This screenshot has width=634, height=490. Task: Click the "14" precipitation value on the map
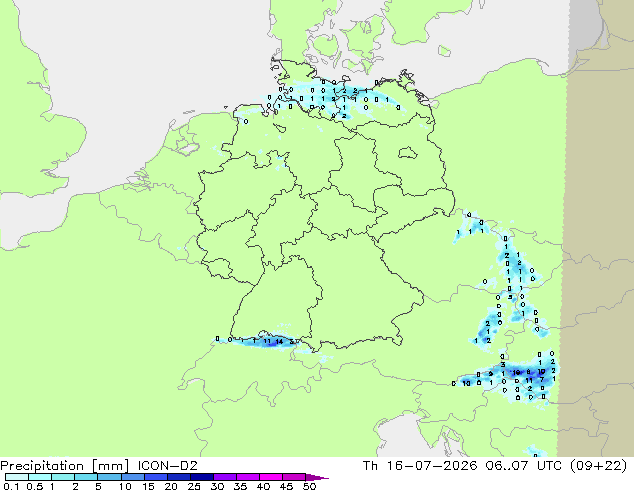click(279, 341)
